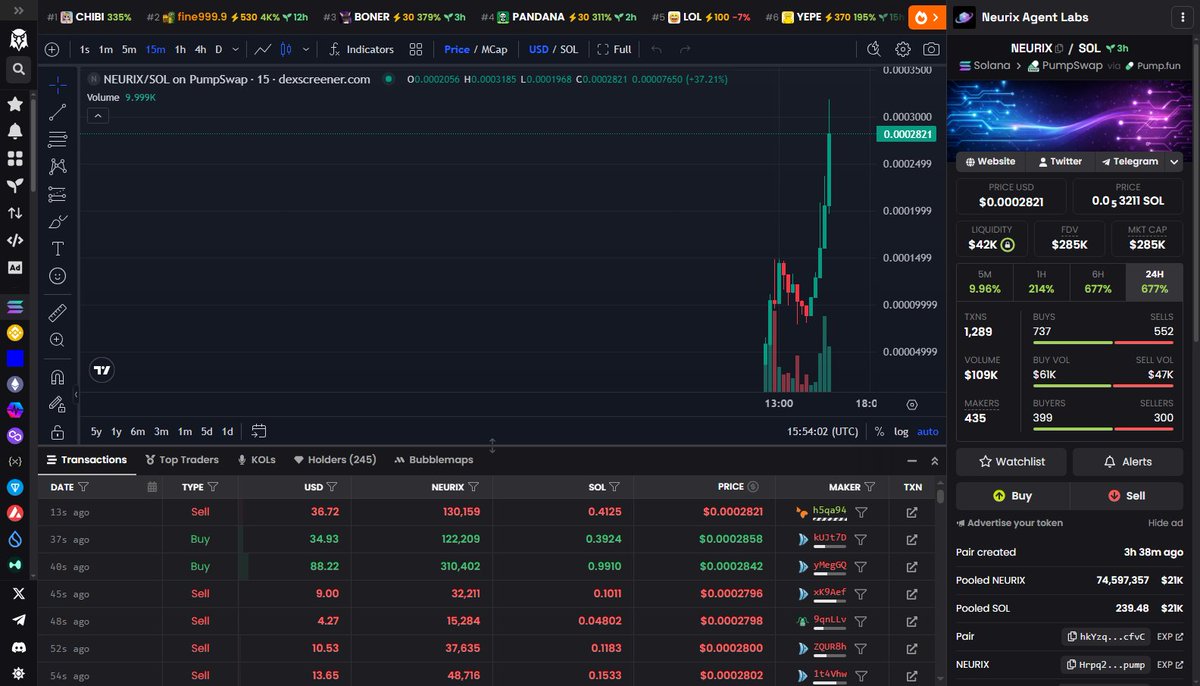Open chart settings gear icon
This screenshot has width=1200, height=686.
pos(903,49)
